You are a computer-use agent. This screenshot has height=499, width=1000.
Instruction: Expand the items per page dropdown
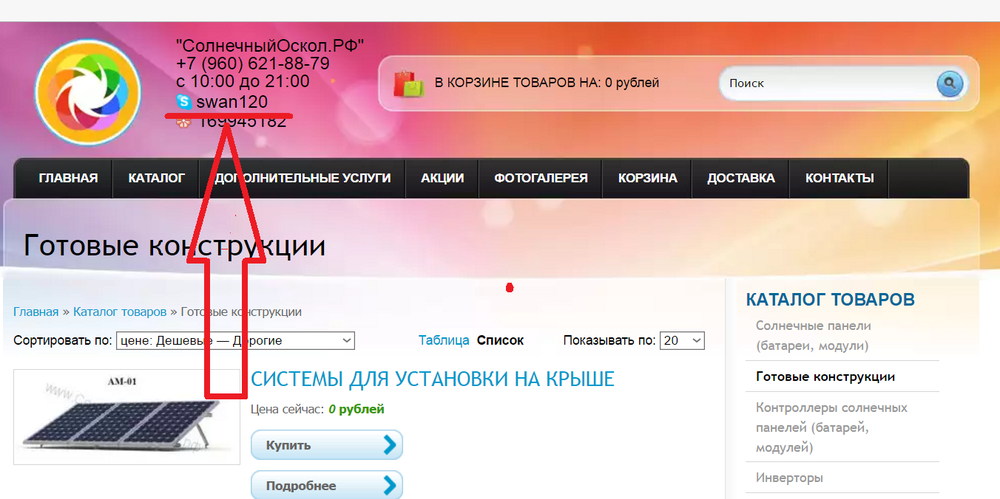682,341
